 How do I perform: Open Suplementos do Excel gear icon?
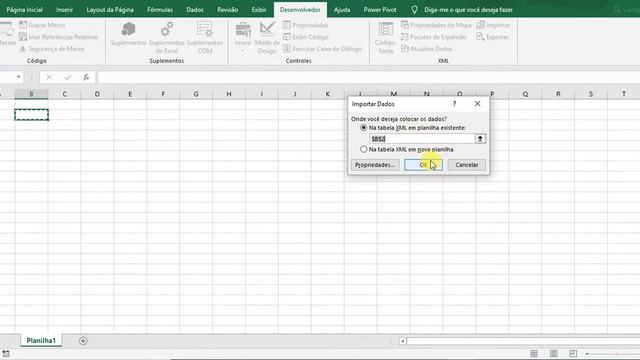[167, 29]
